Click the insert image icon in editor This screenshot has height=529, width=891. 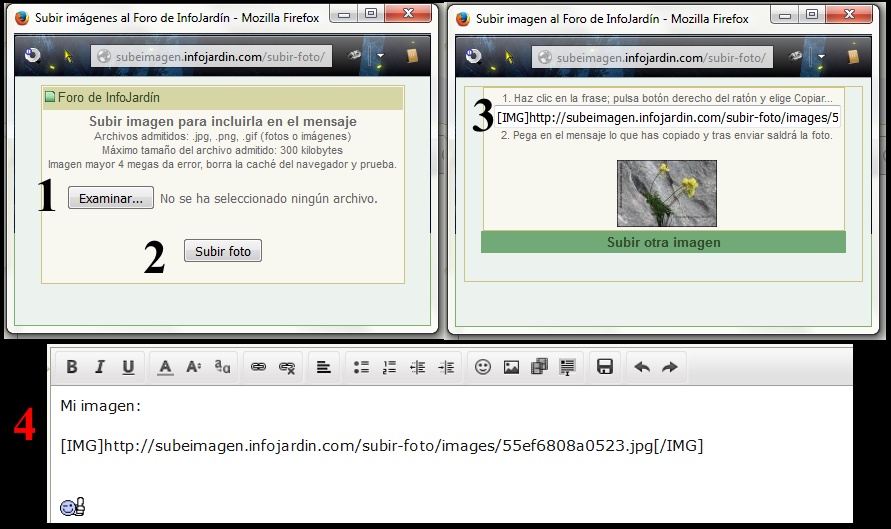coord(511,367)
